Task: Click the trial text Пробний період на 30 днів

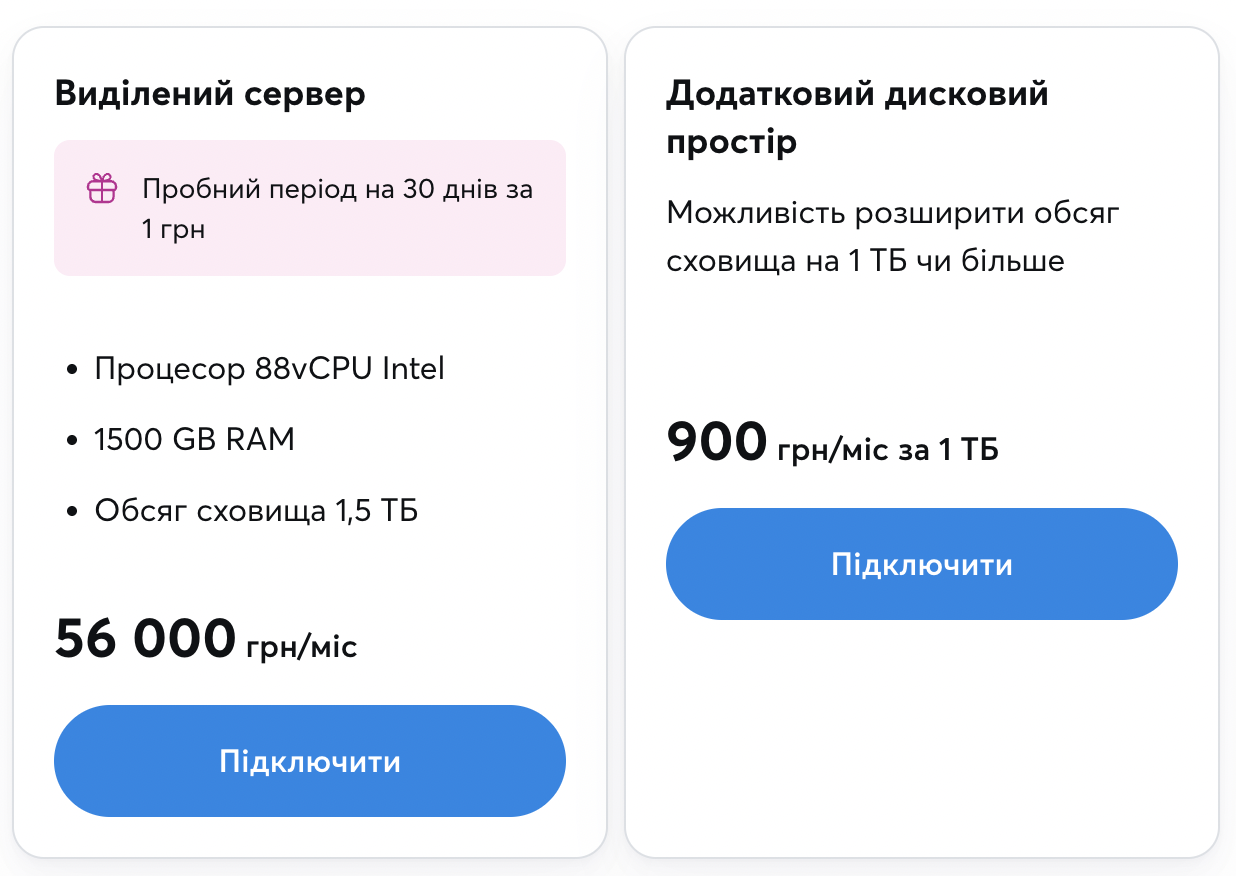Action: tap(337, 189)
